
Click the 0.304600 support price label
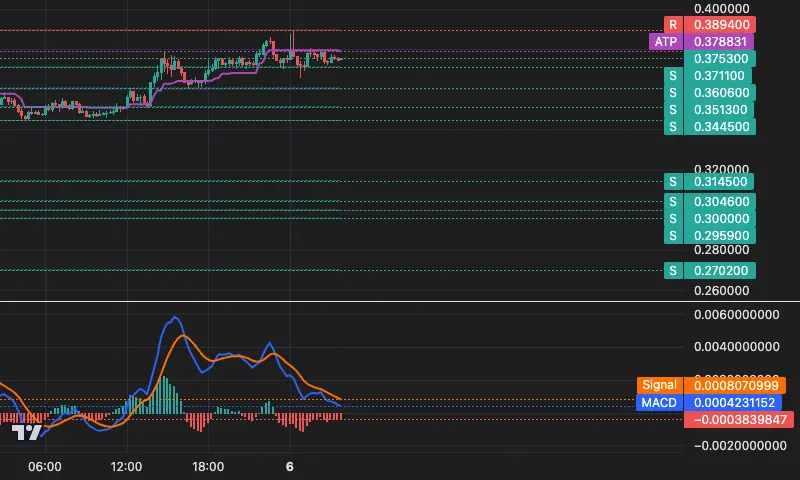point(720,201)
